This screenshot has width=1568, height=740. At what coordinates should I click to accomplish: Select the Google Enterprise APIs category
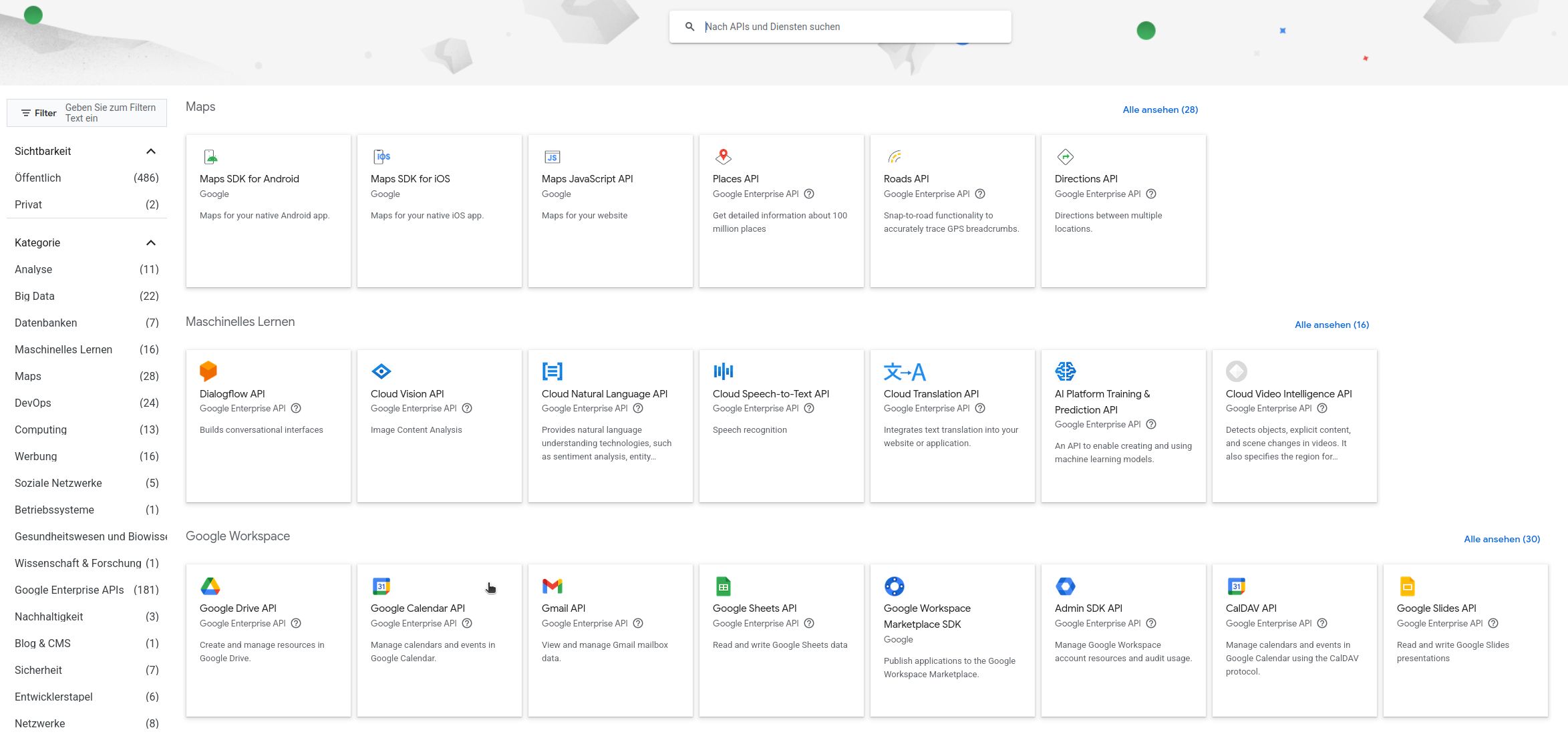[x=87, y=590]
